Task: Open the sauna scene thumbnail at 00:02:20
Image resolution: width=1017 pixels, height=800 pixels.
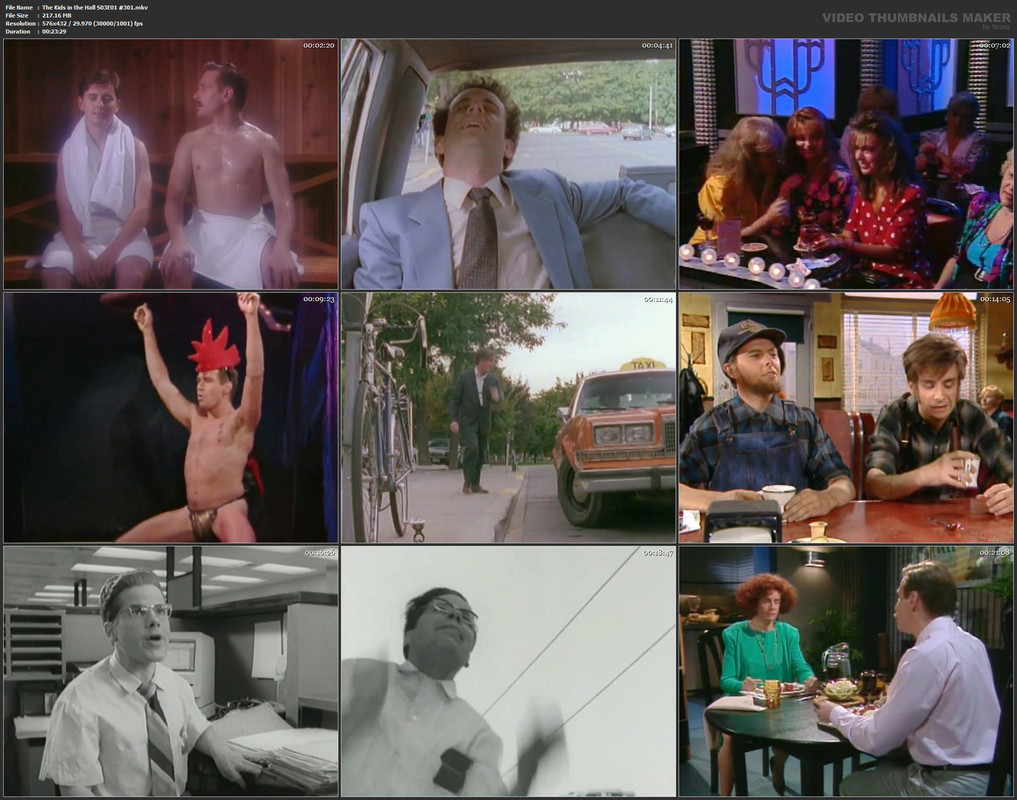Action: tap(171, 164)
